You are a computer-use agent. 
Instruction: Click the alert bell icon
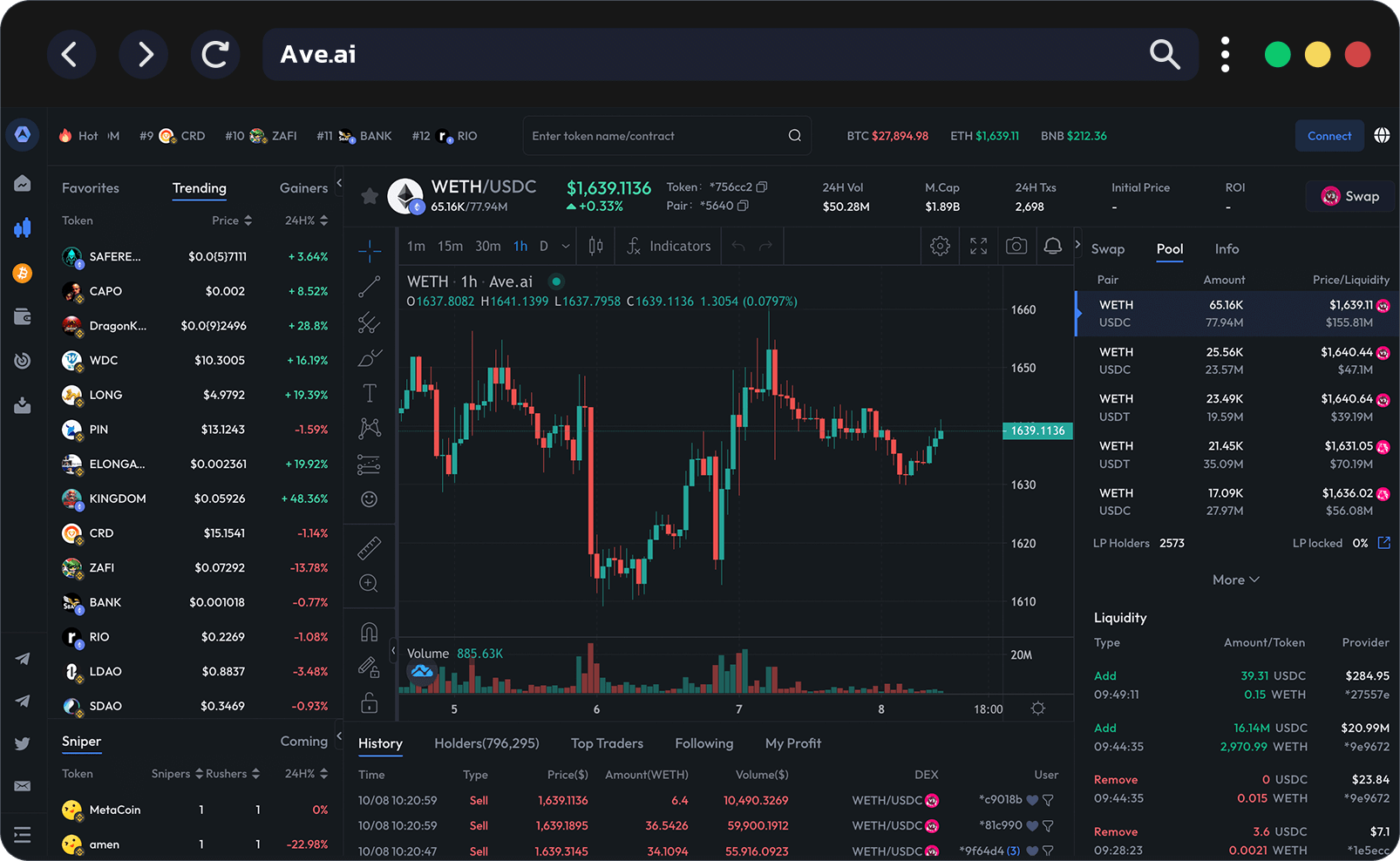(x=1052, y=247)
